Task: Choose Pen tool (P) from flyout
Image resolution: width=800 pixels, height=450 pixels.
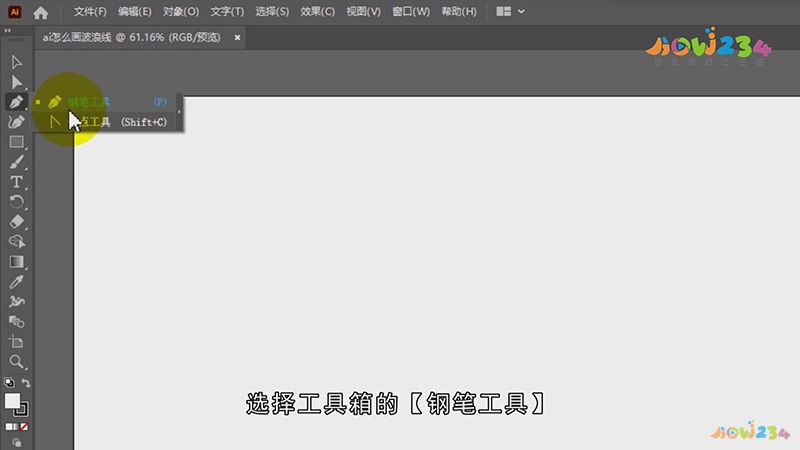Action: pyautogui.click(x=107, y=102)
